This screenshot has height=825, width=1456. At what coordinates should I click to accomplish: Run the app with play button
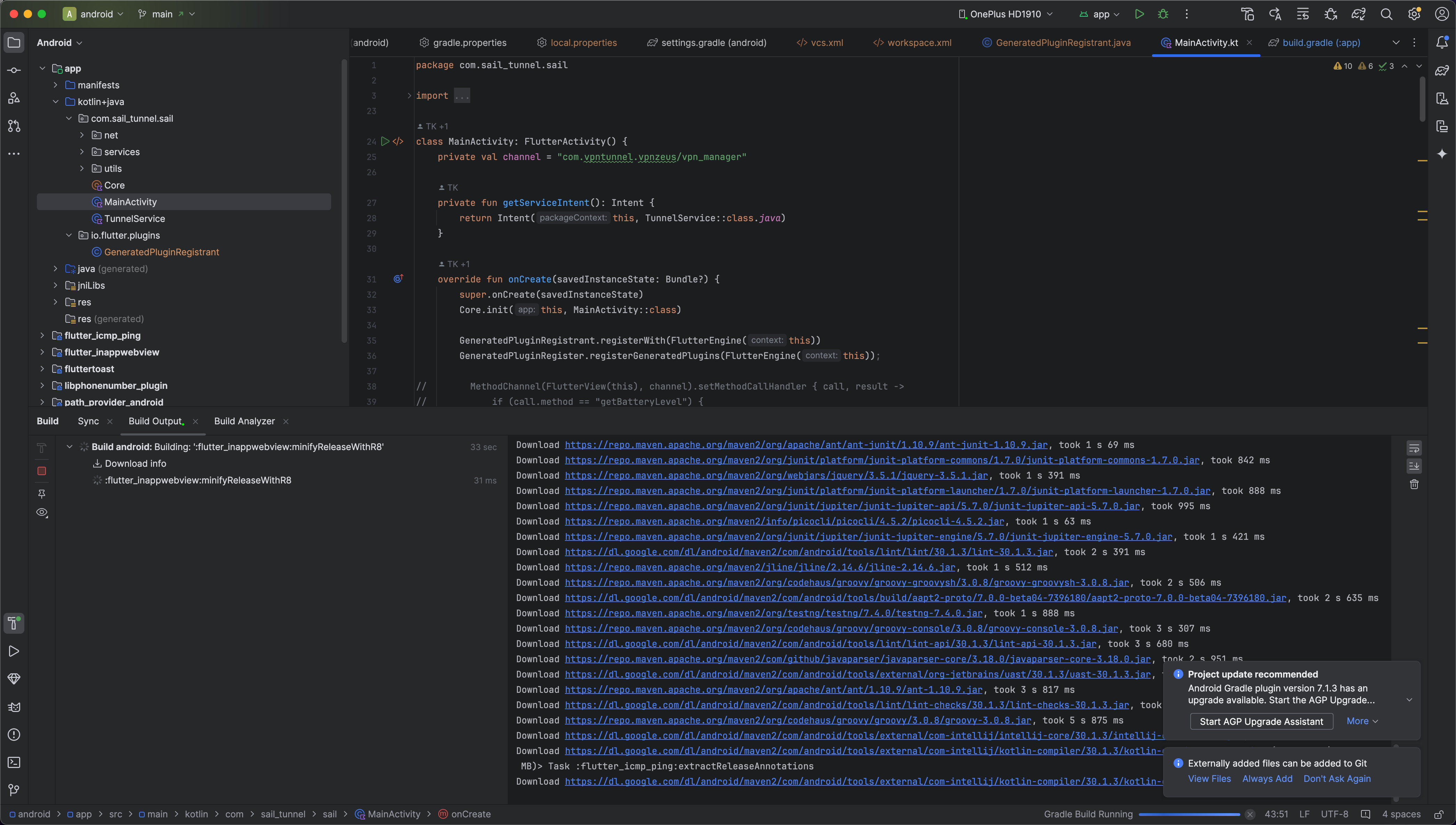1139,14
